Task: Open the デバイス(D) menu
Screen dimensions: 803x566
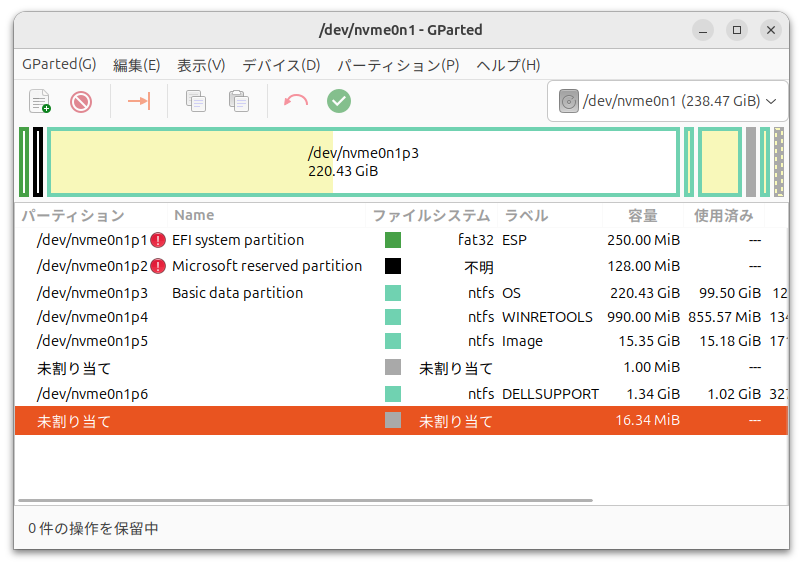Action: click(281, 65)
